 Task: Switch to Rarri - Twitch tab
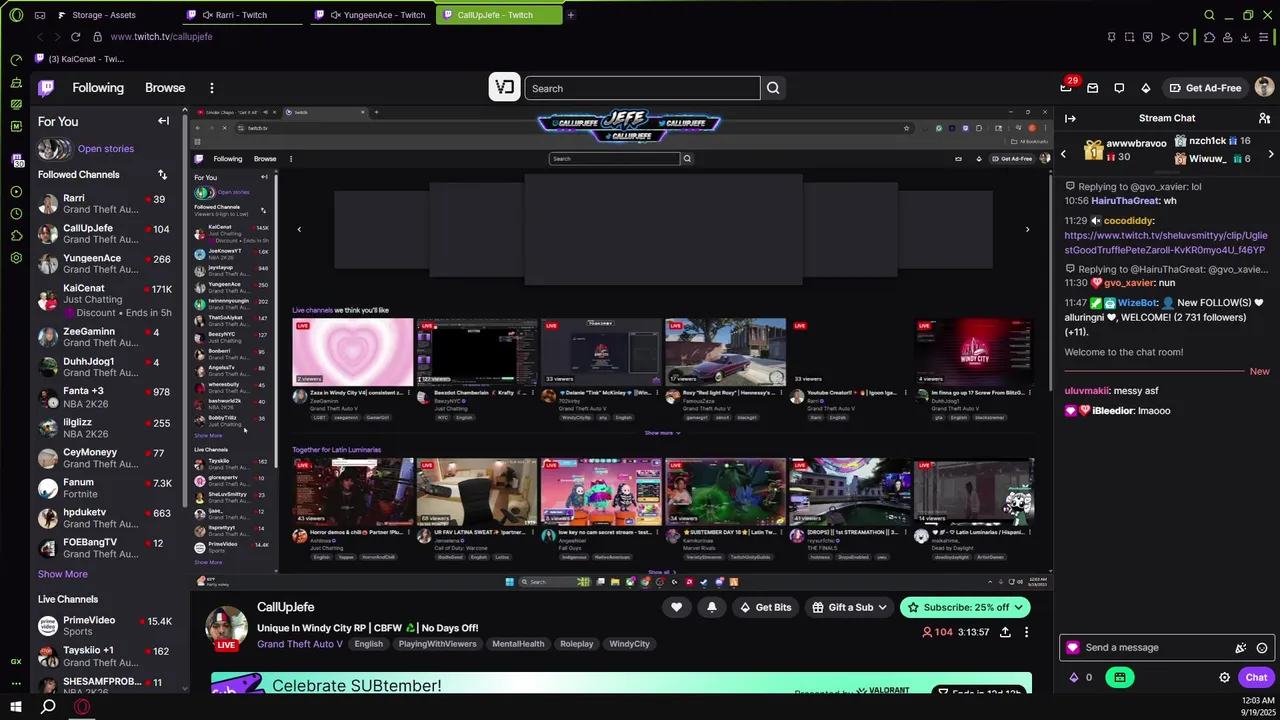(x=240, y=15)
